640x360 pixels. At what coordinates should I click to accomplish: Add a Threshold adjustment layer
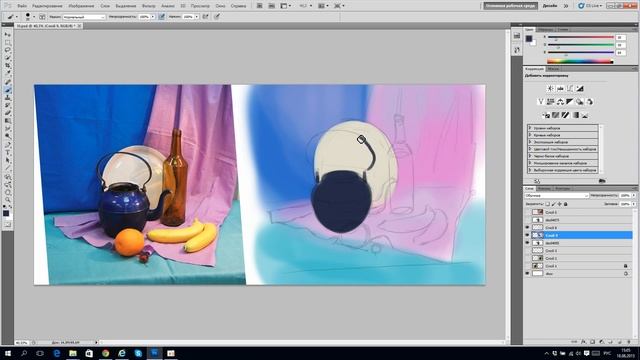pyautogui.click(x=565, y=115)
